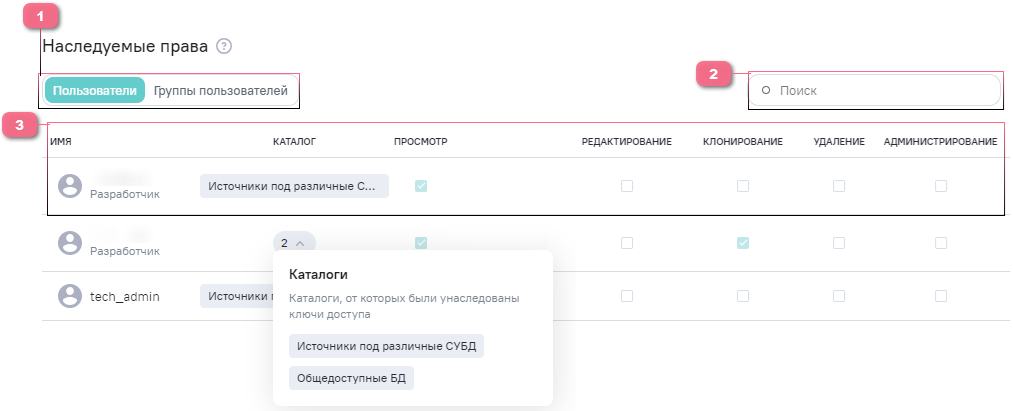Toggle Просмотр checkbox for first Разработчик

pos(421,186)
